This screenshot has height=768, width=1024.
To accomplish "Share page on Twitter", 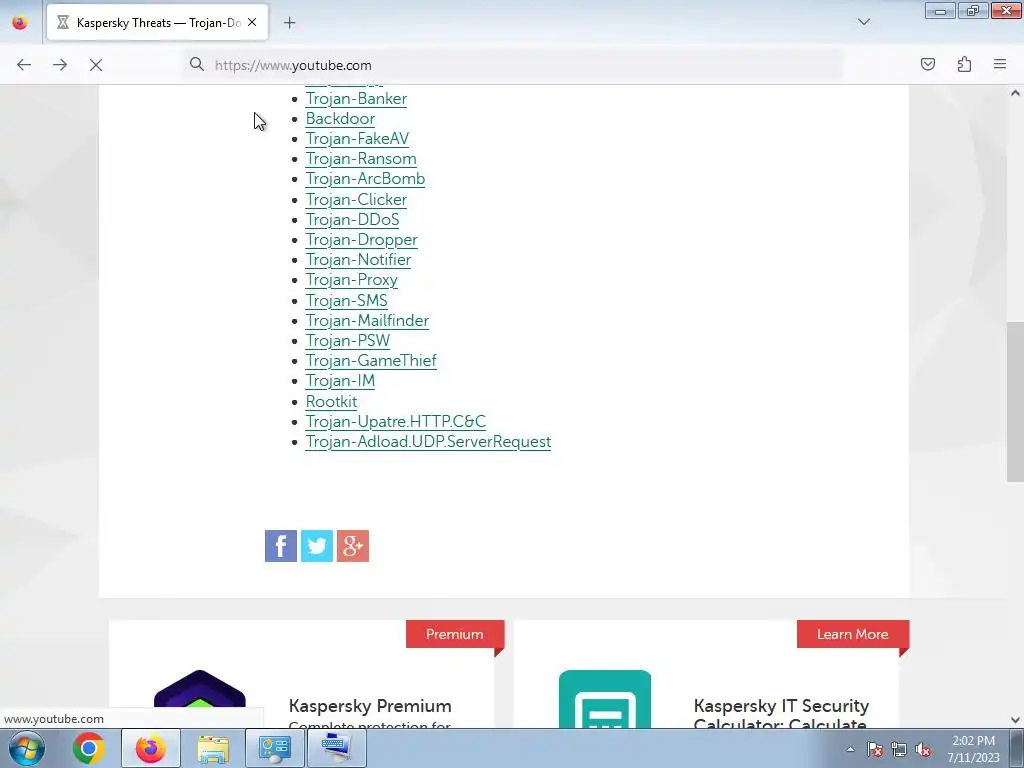I will pyautogui.click(x=317, y=546).
